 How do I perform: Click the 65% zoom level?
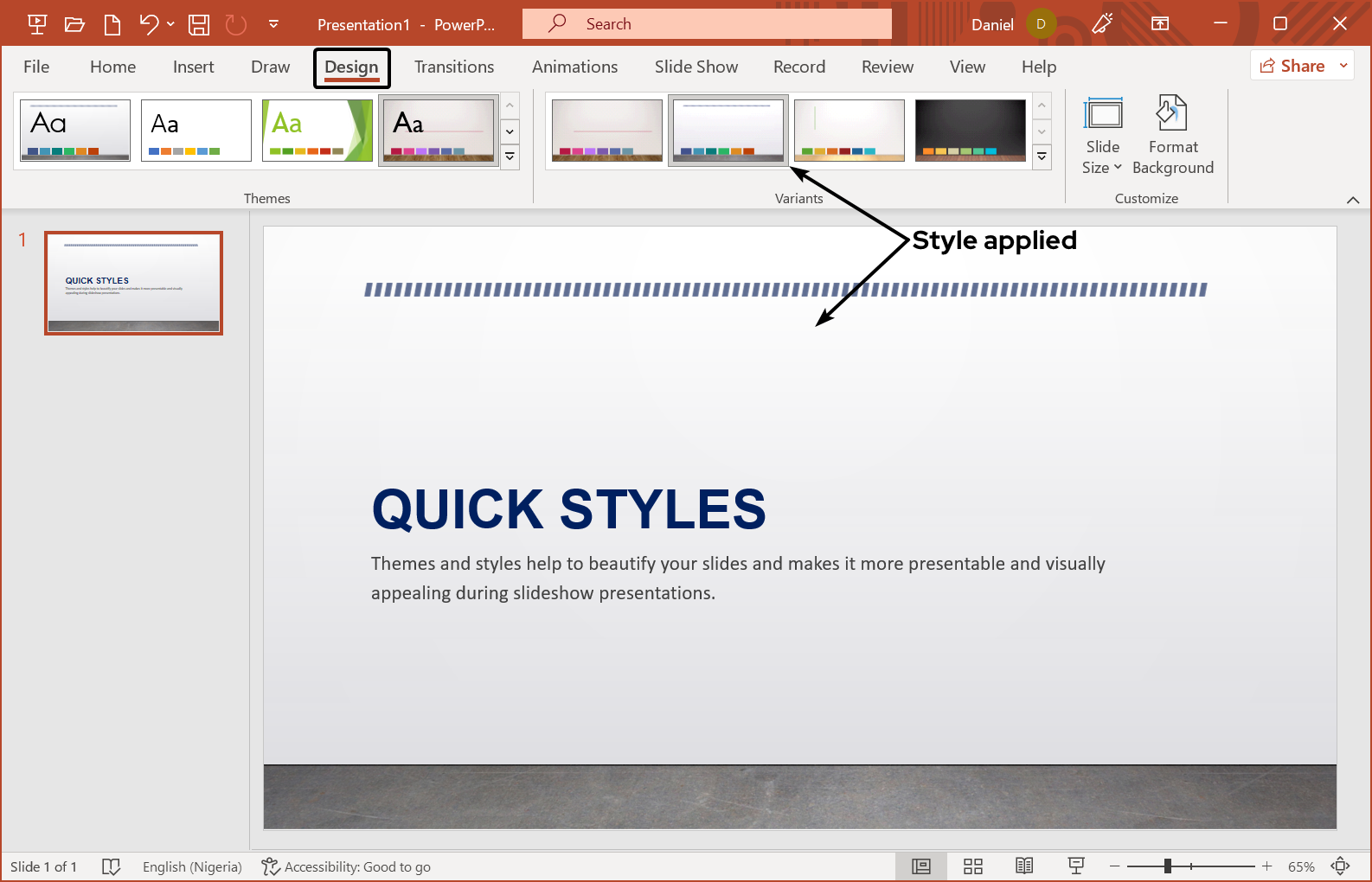click(1301, 866)
